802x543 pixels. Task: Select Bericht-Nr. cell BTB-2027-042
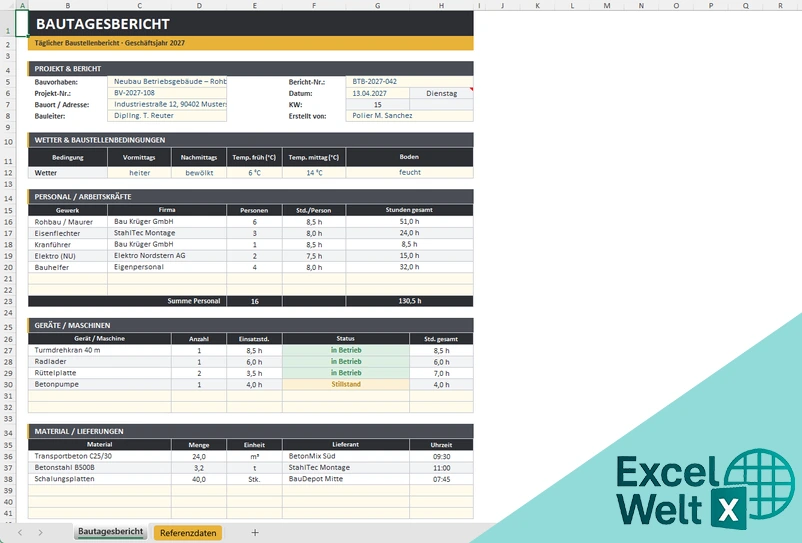pos(409,81)
